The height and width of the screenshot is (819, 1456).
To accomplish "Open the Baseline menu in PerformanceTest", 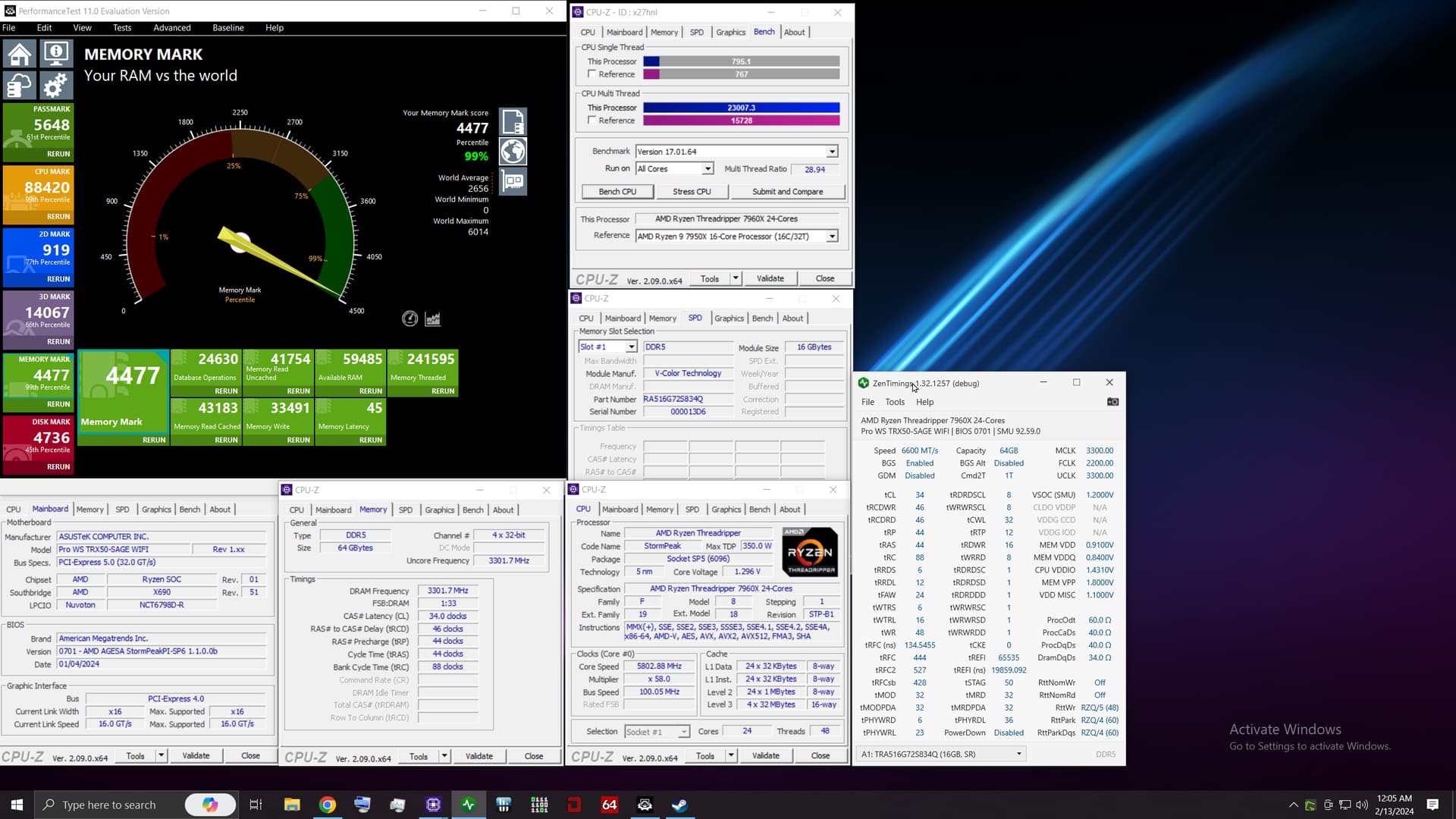I will coord(227,27).
